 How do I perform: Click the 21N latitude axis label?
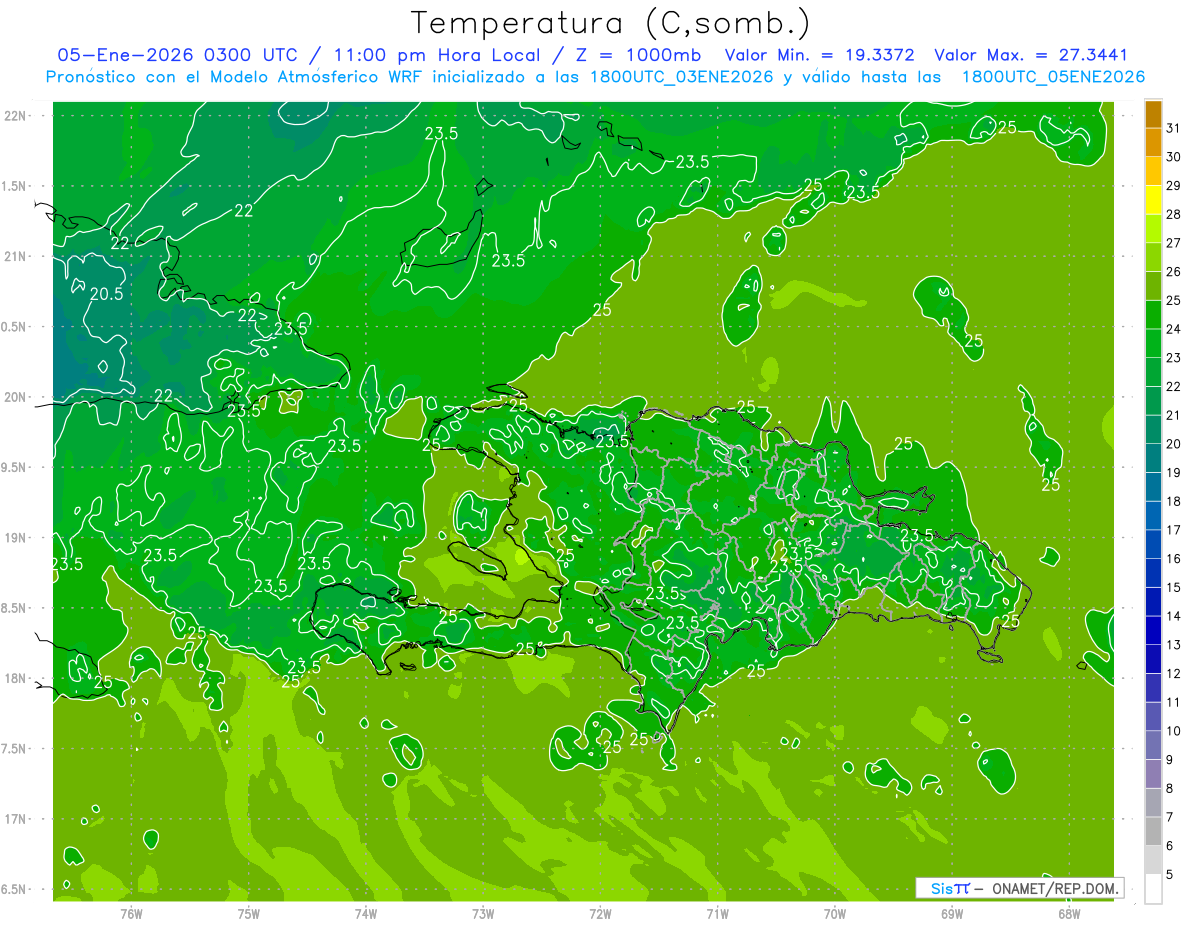tap(16, 256)
